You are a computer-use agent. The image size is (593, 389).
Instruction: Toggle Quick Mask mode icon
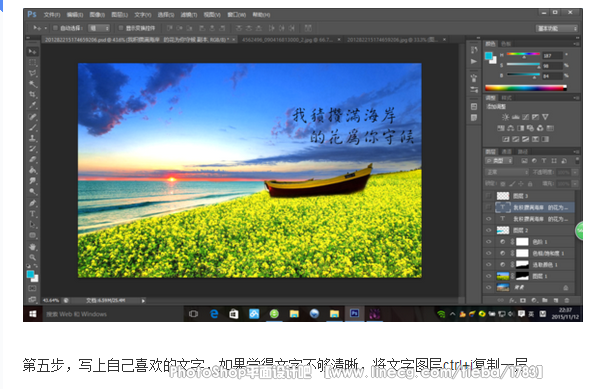click(33, 288)
